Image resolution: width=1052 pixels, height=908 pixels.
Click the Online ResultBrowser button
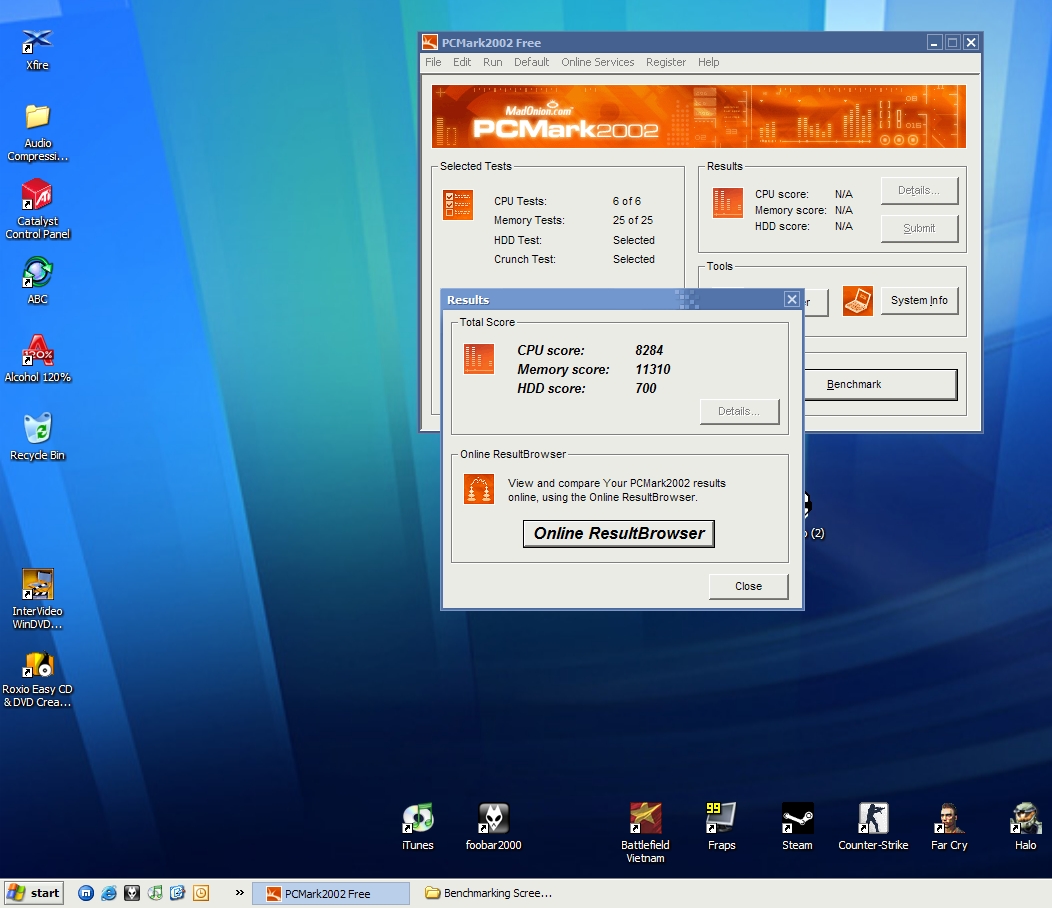pyautogui.click(x=619, y=534)
